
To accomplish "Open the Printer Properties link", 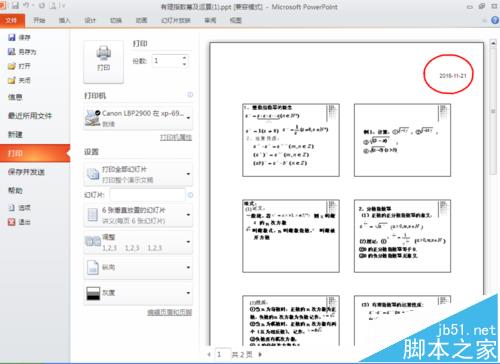I will click(x=176, y=137).
